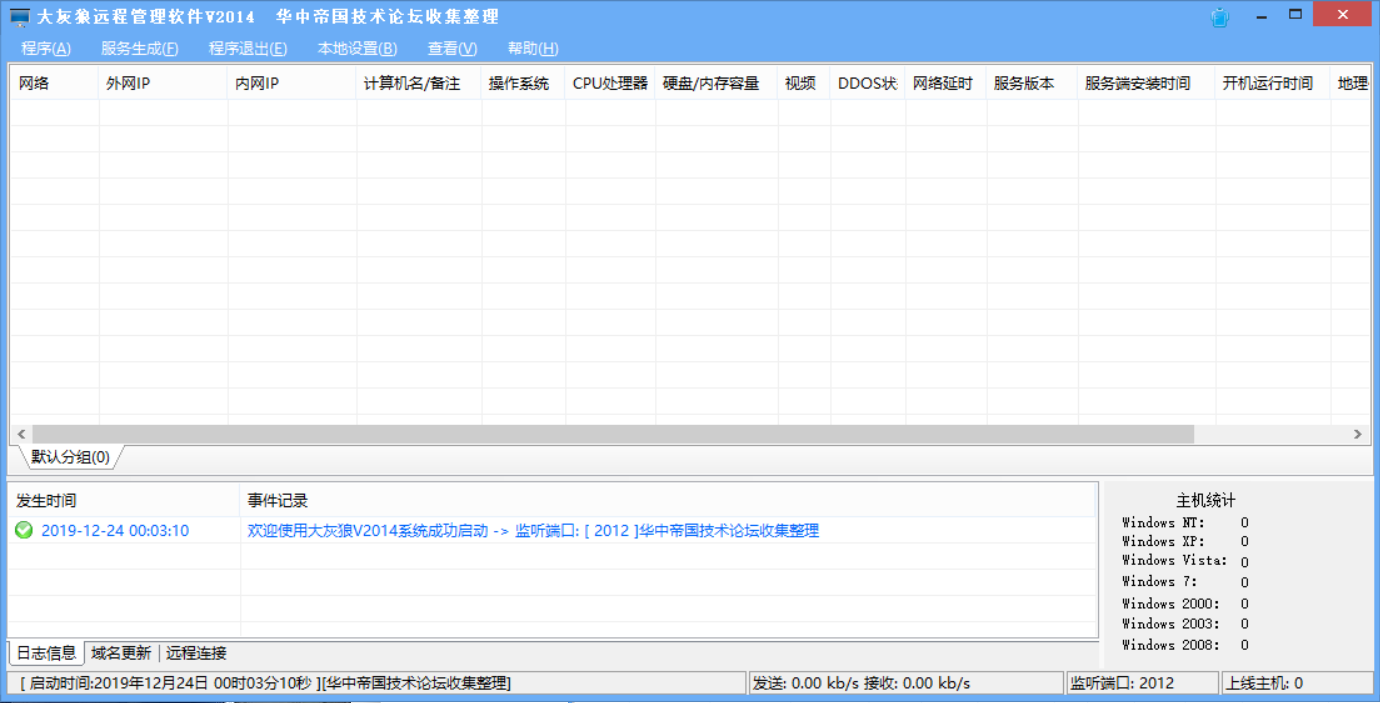This screenshot has height=703, width=1380.
Task: Maximize the 大灰狼 window
Action: pos(1296,14)
